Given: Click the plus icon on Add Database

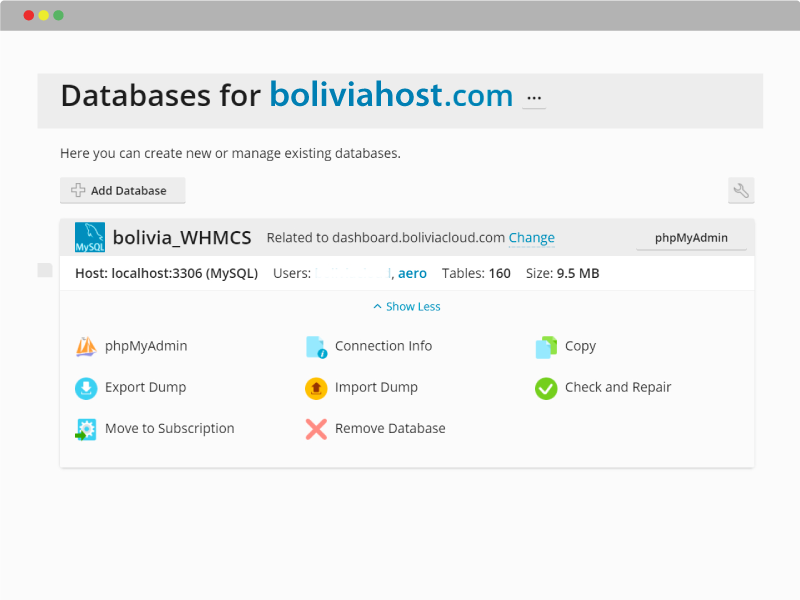Looking at the screenshot, I should click(78, 190).
